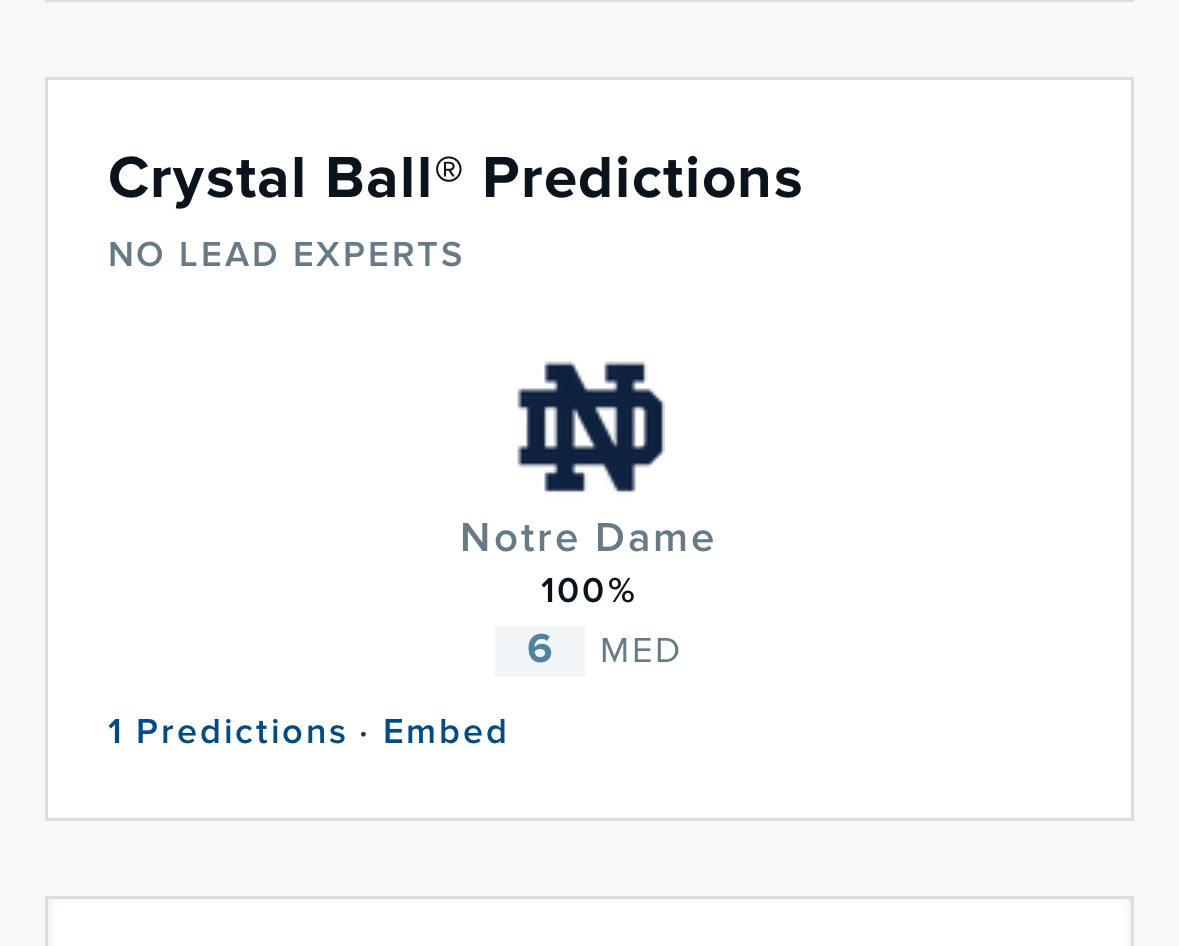The width and height of the screenshot is (1179, 946).
Task: Click the confidence score 6 box
Action: click(x=540, y=650)
